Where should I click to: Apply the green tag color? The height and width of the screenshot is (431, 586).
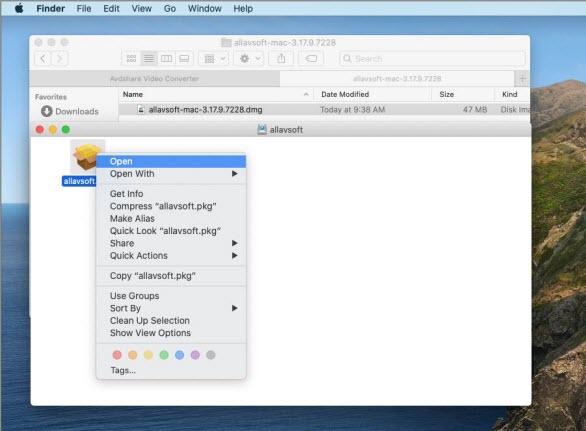click(x=164, y=355)
